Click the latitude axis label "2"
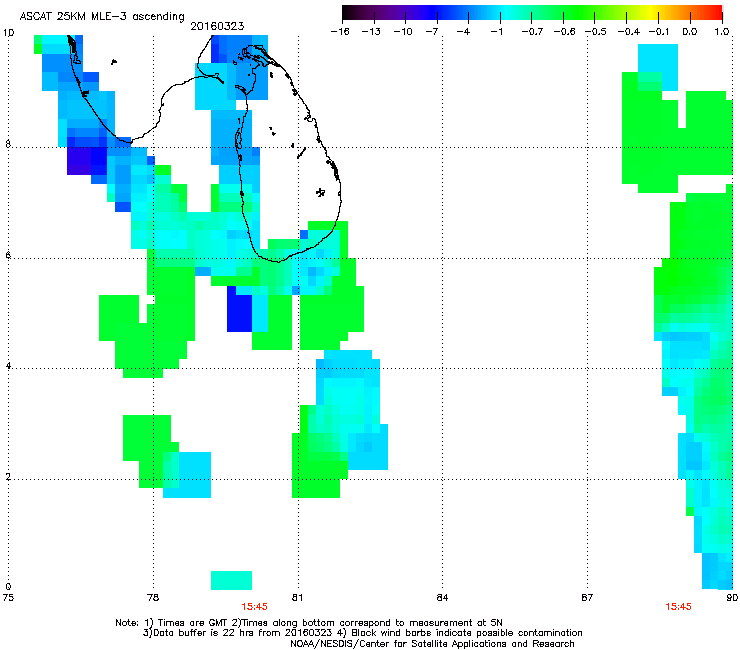Screen dimensions: 740x650 pos(8,477)
